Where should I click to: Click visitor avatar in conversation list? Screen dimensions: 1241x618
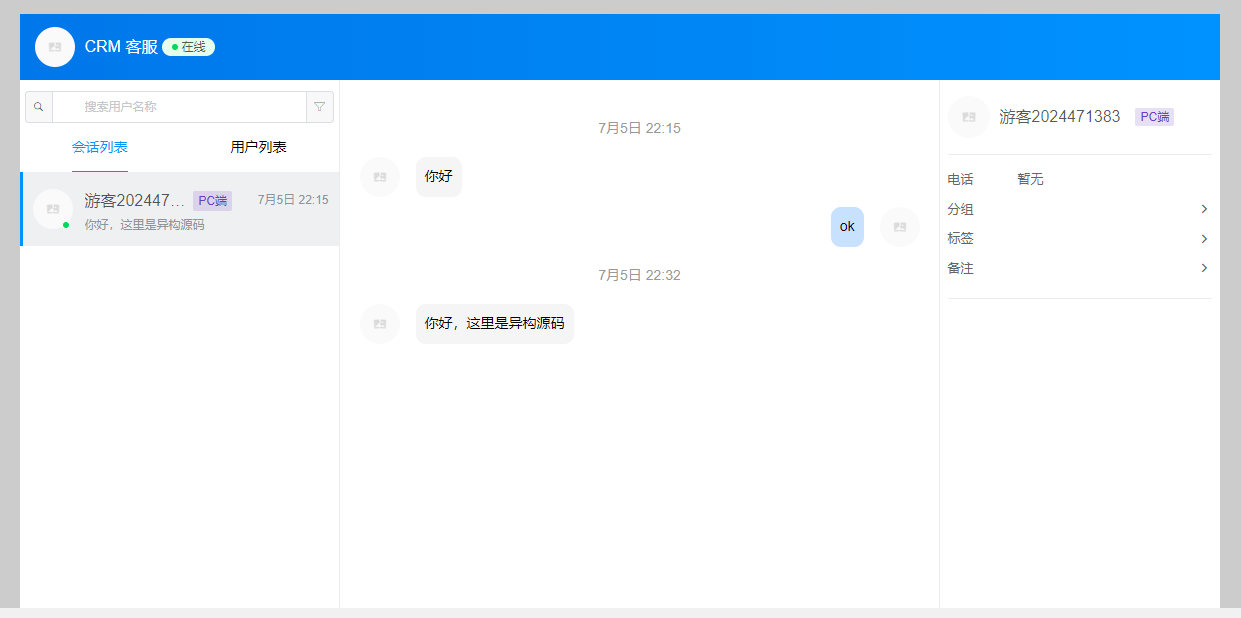tap(53, 209)
